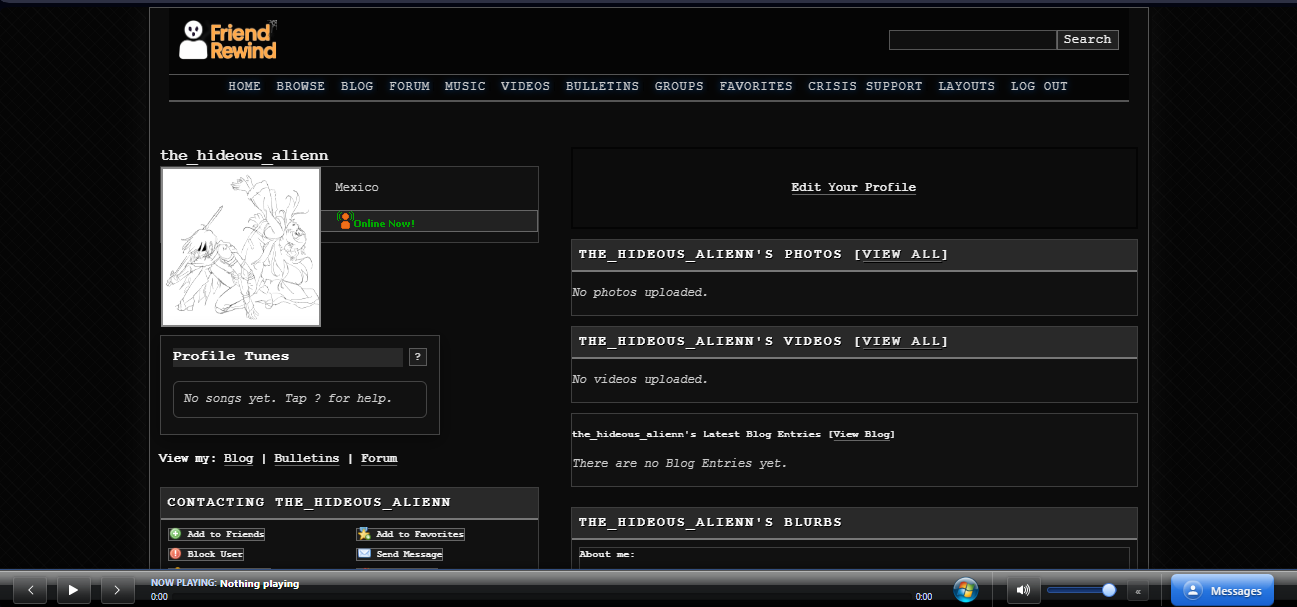Click the Blurbs section header

(x=854, y=522)
